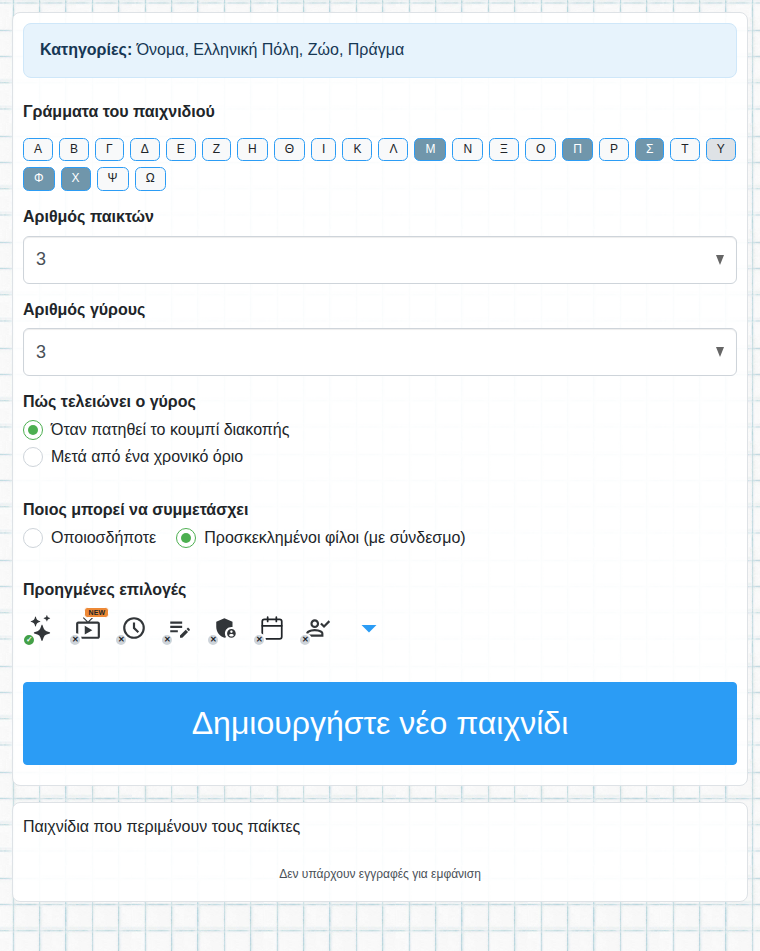
Task: Toggle letter Κ
Action: click(x=357, y=149)
